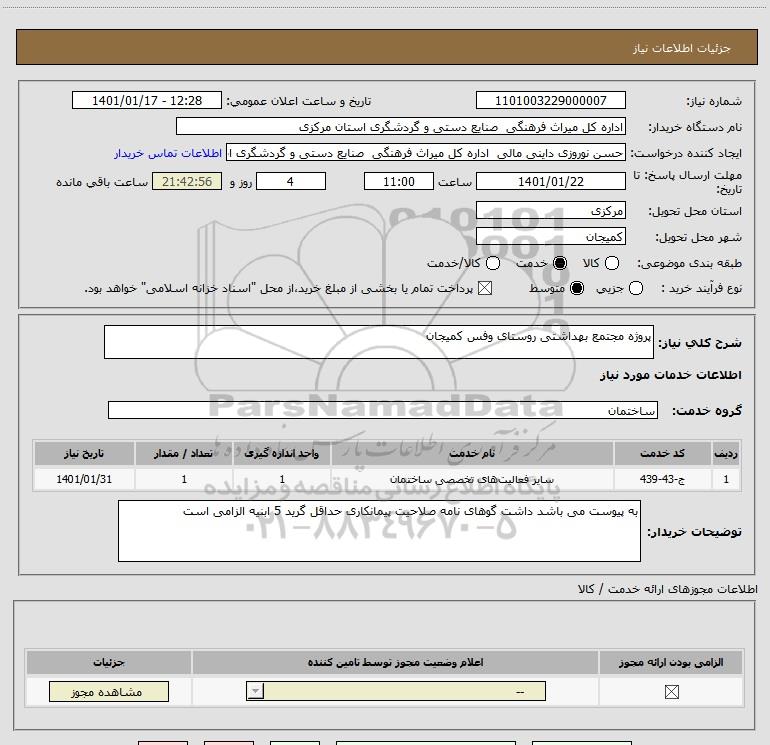The image size is (770, 745).
Task: Click the اطلاعات مجوزهای ارائه خدمت / کالا heading
Action: pos(668,589)
